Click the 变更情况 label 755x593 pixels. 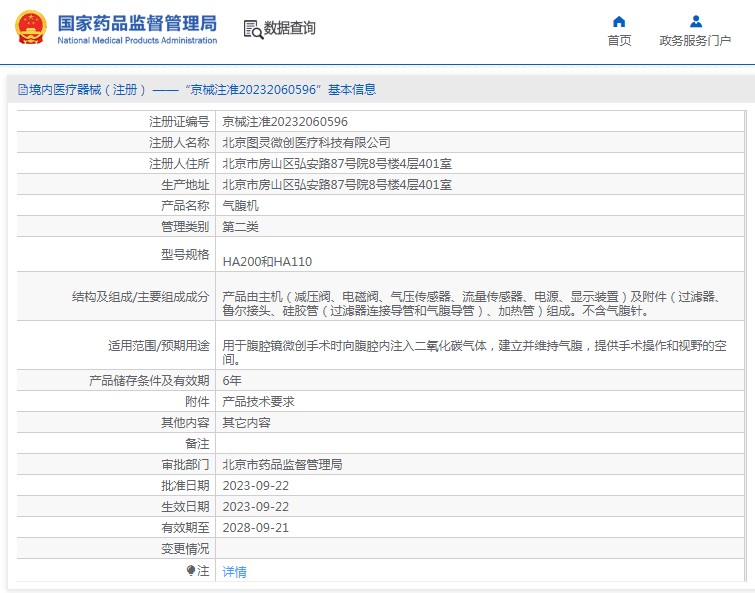click(x=185, y=549)
